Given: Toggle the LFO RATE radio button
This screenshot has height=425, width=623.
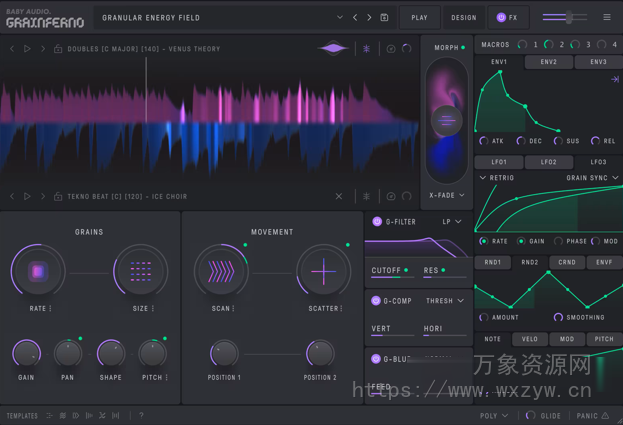Looking at the screenshot, I should click(x=484, y=241).
